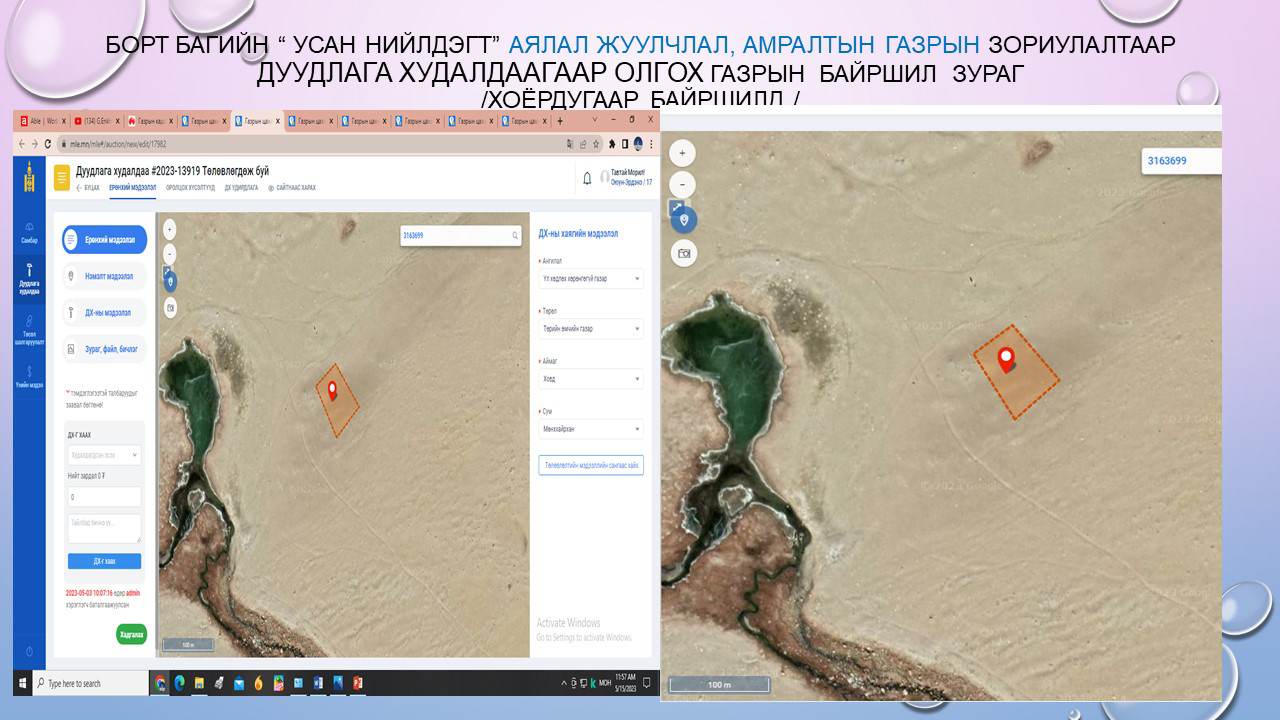Image resolution: width=1280 pixels, height=720 pixels.
Task: Zoom out on the browser window map
Action: (169, 254)
